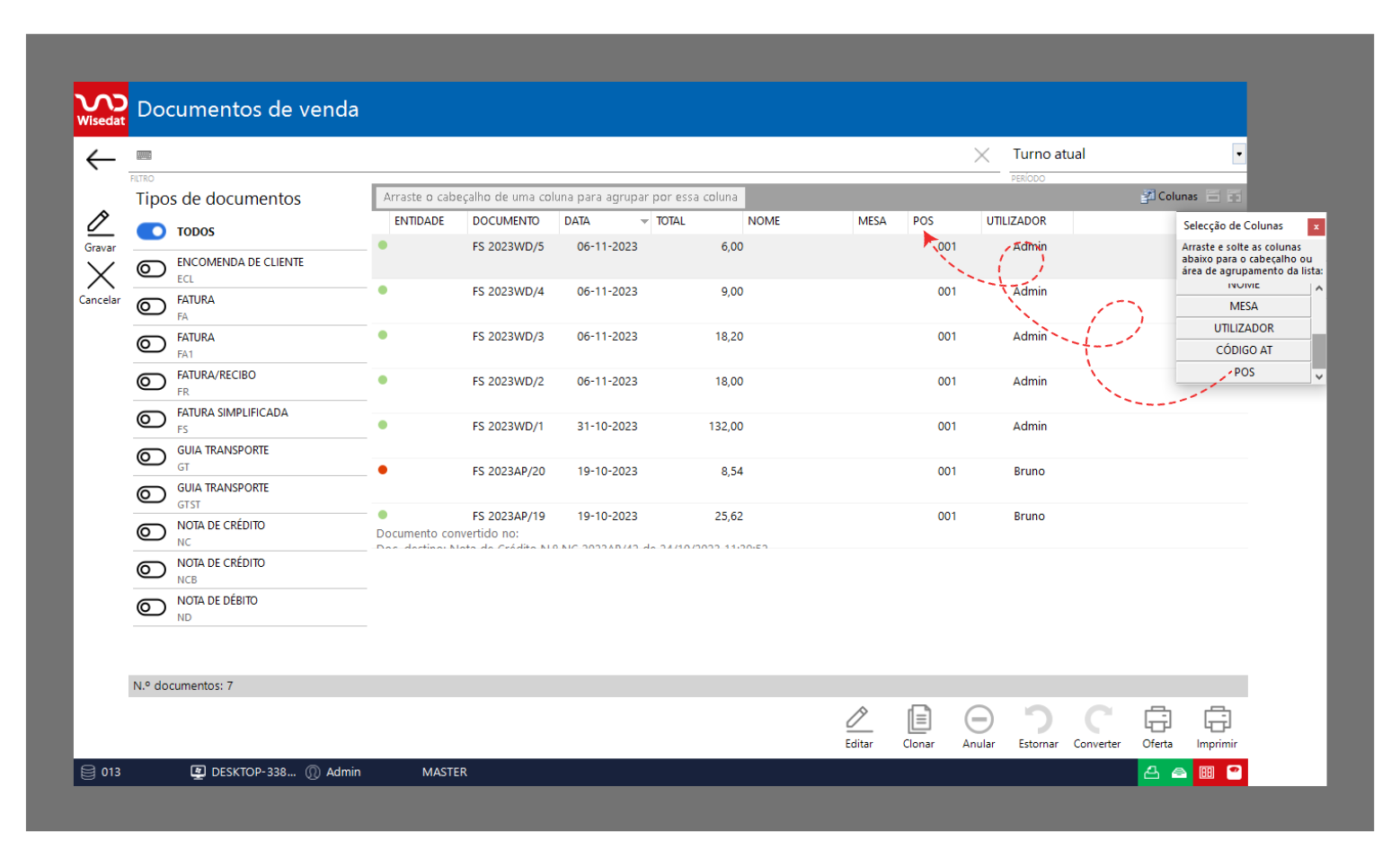
Task: Click the Oferta printer icon
Action: coord(1157,720)
